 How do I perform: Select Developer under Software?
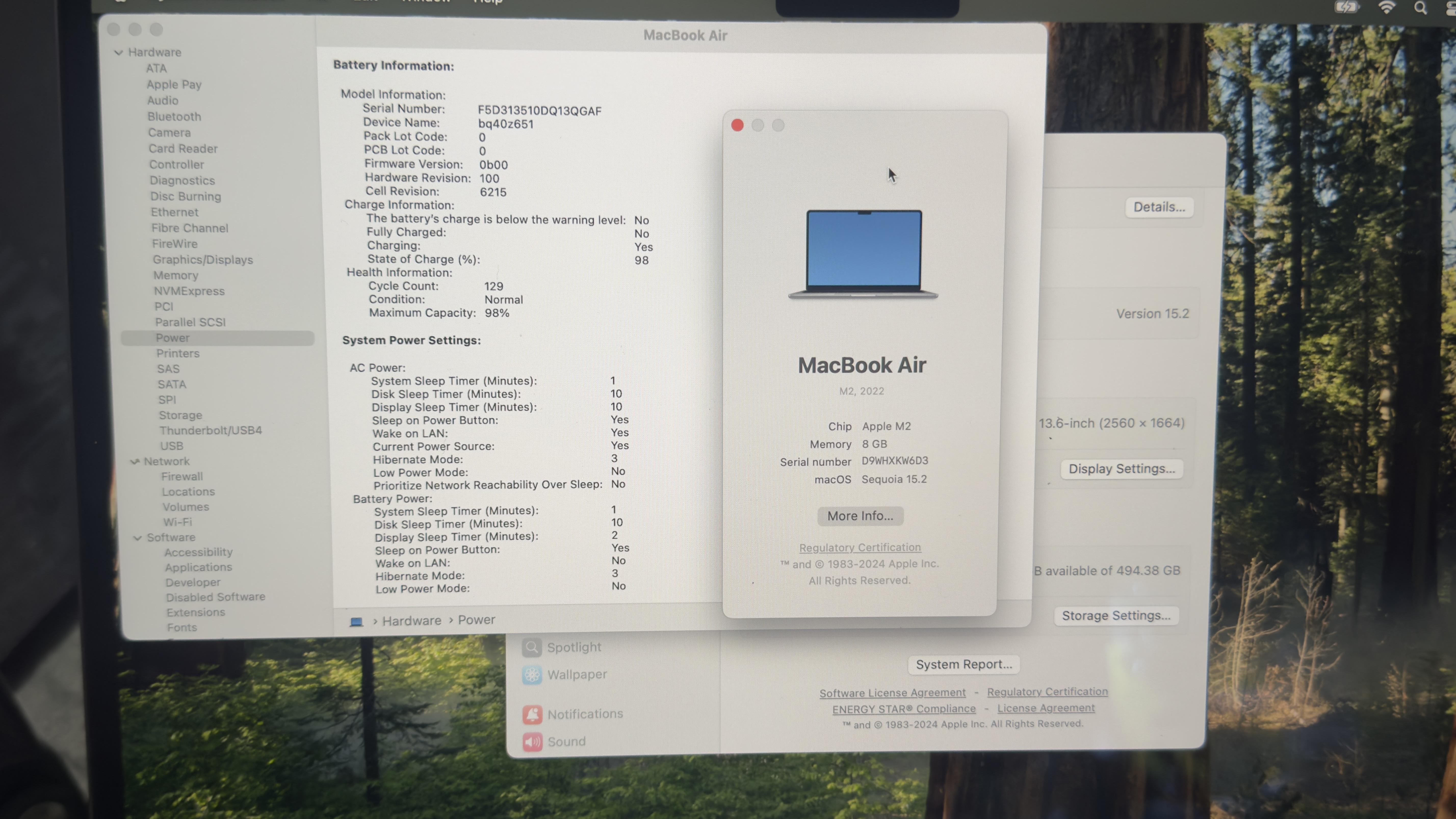point(193,583)
